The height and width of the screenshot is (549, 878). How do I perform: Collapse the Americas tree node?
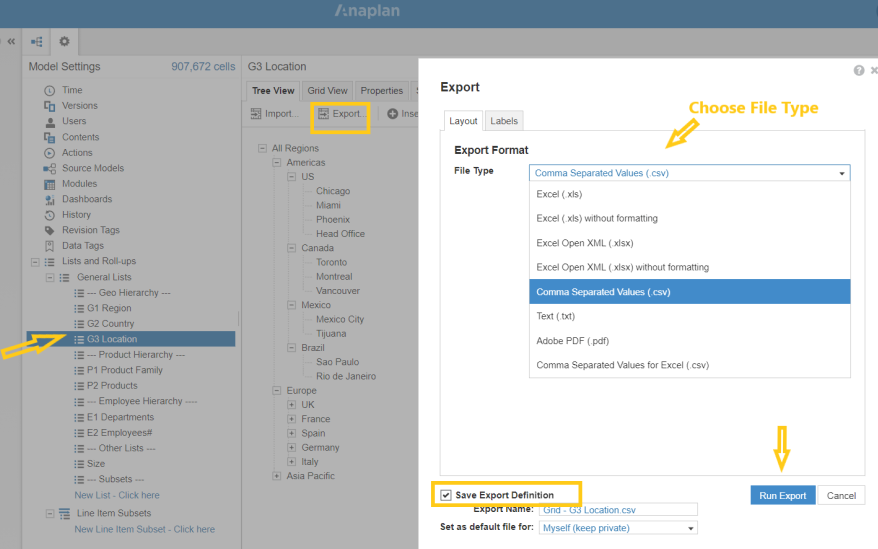click(277, 162)
